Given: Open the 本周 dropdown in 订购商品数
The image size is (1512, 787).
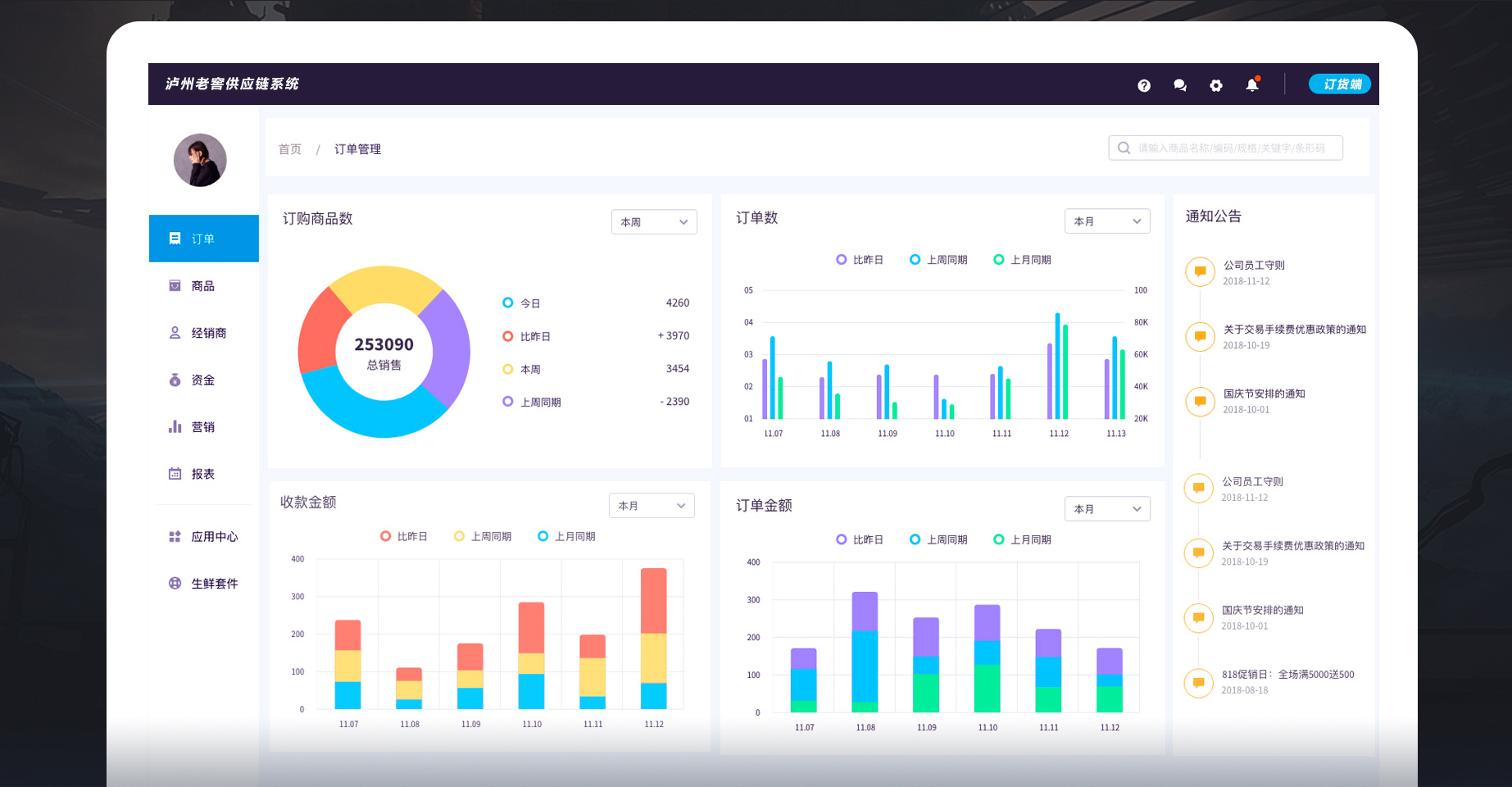Looking at the screenshot, I should click(654, 222).
